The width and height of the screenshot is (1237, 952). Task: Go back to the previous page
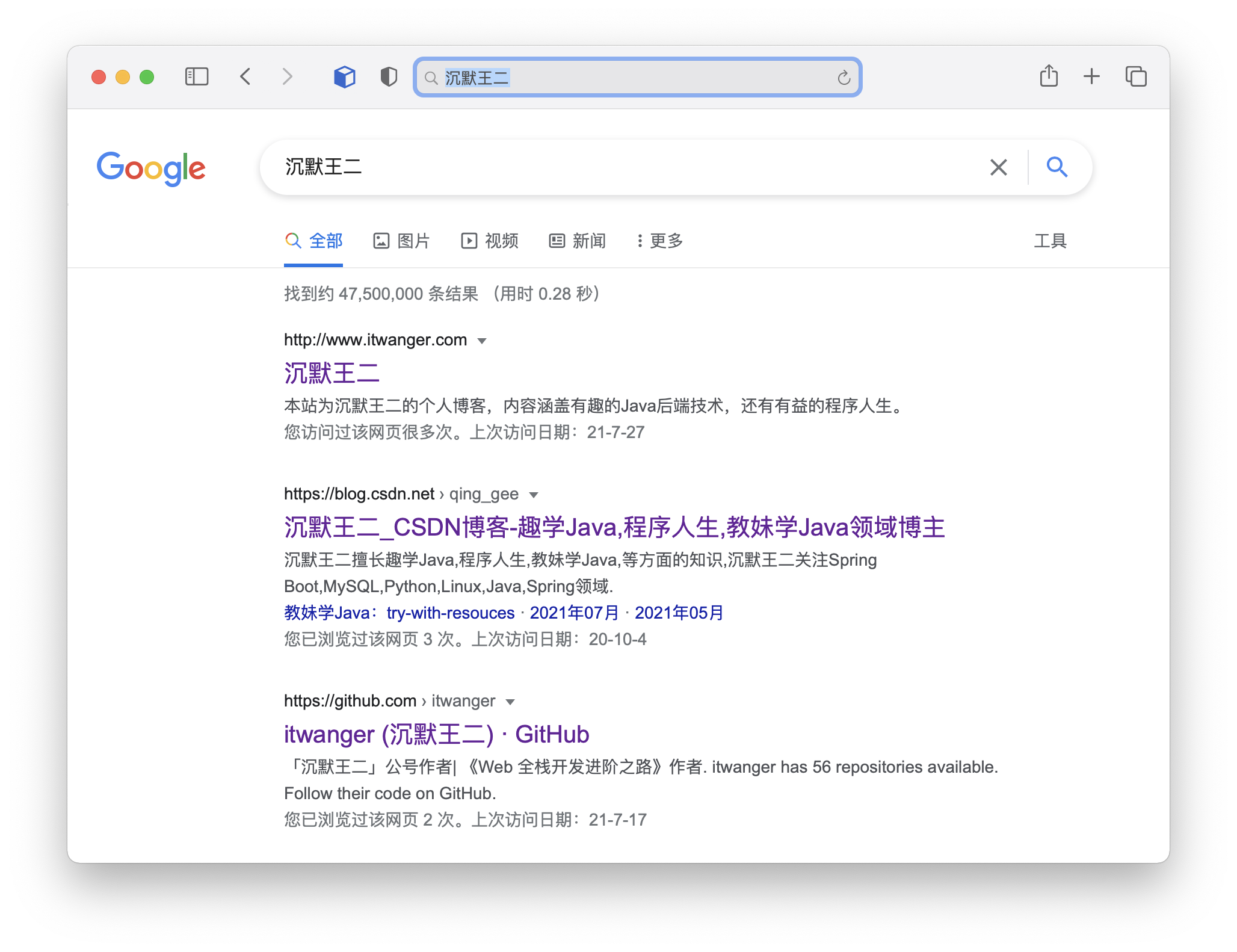(x=245, y=76)
